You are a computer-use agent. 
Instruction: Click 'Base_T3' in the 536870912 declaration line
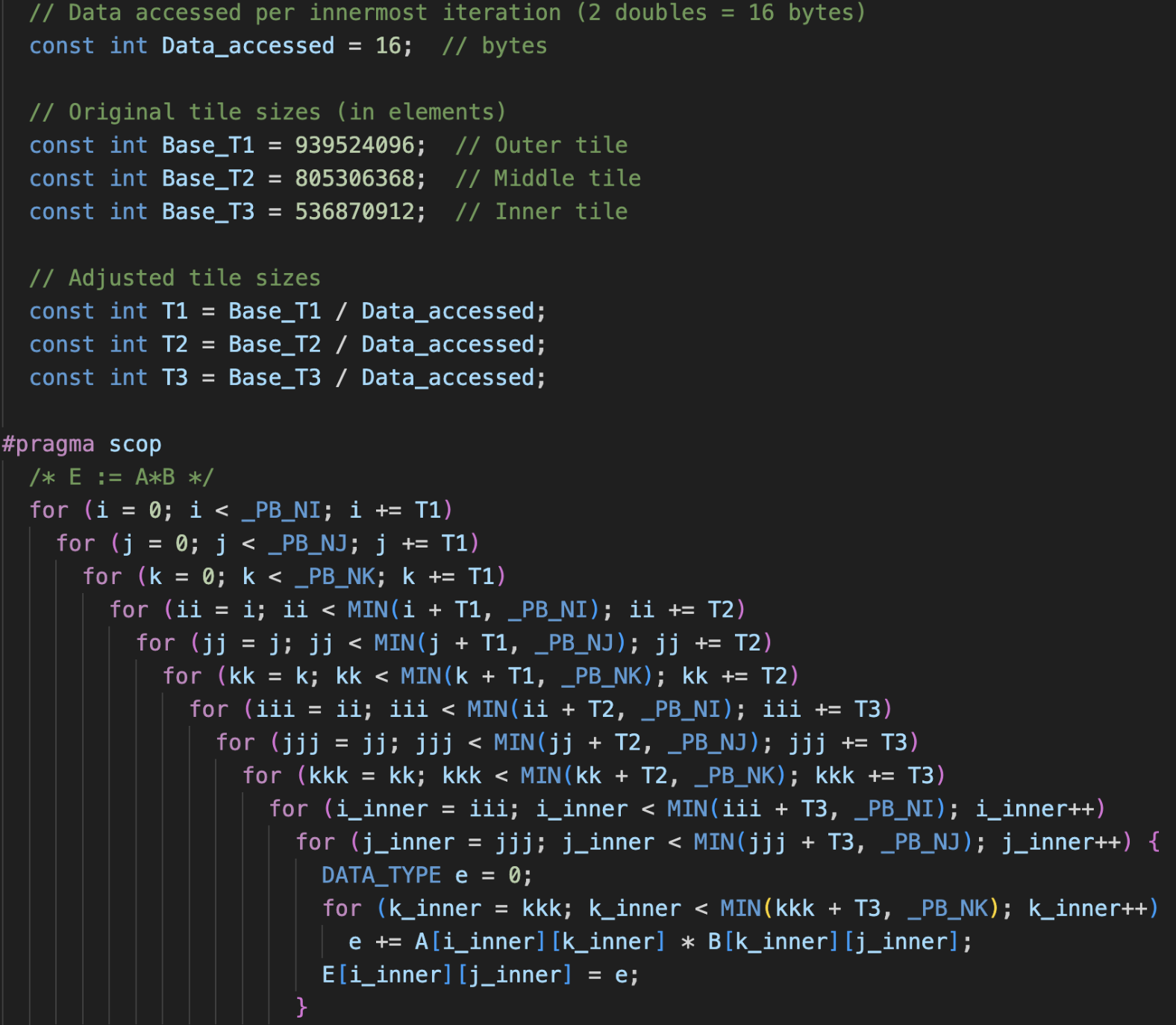pyautogui.click(x=208, y=211)
